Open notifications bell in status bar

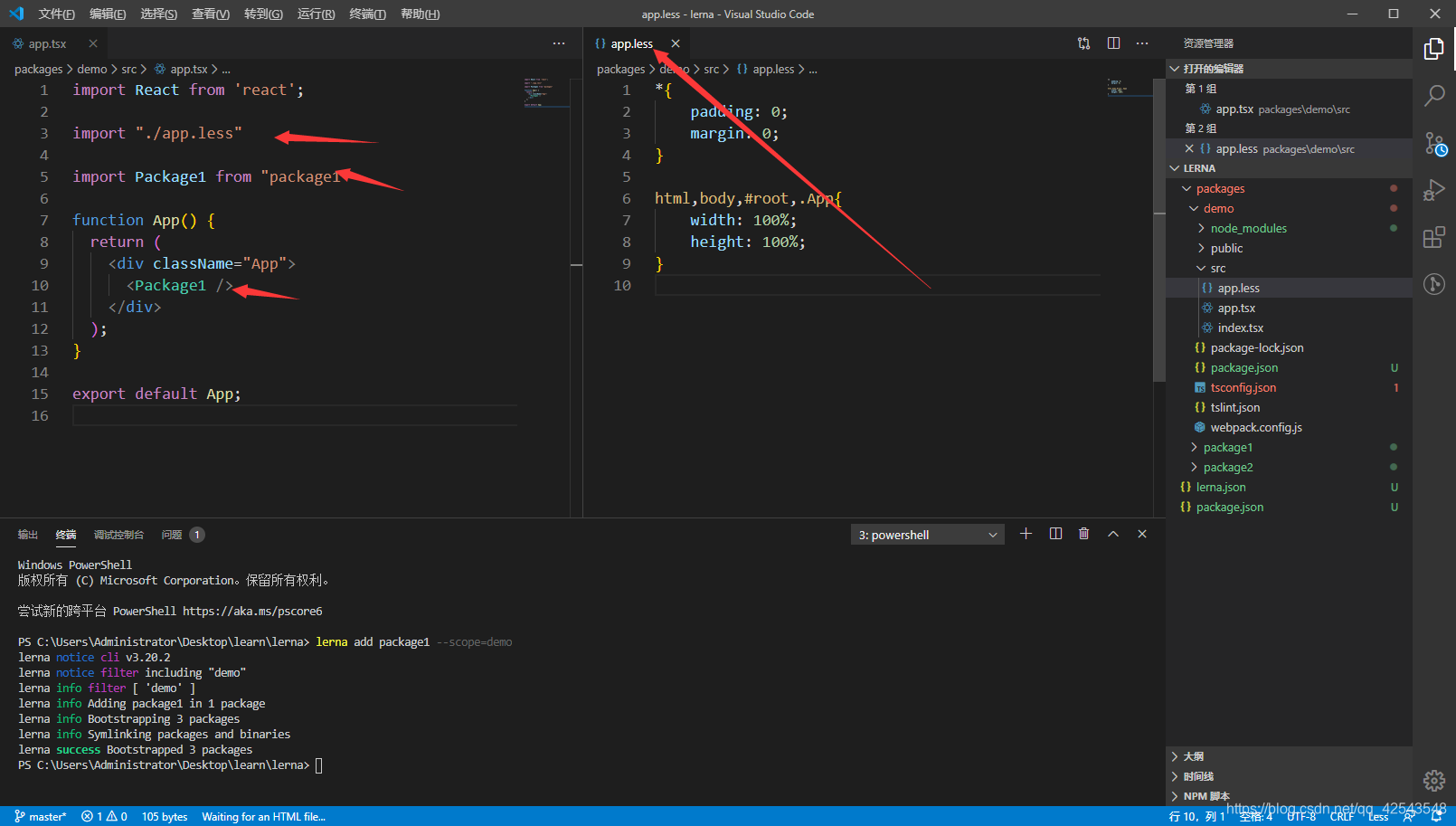[1436, 816]
